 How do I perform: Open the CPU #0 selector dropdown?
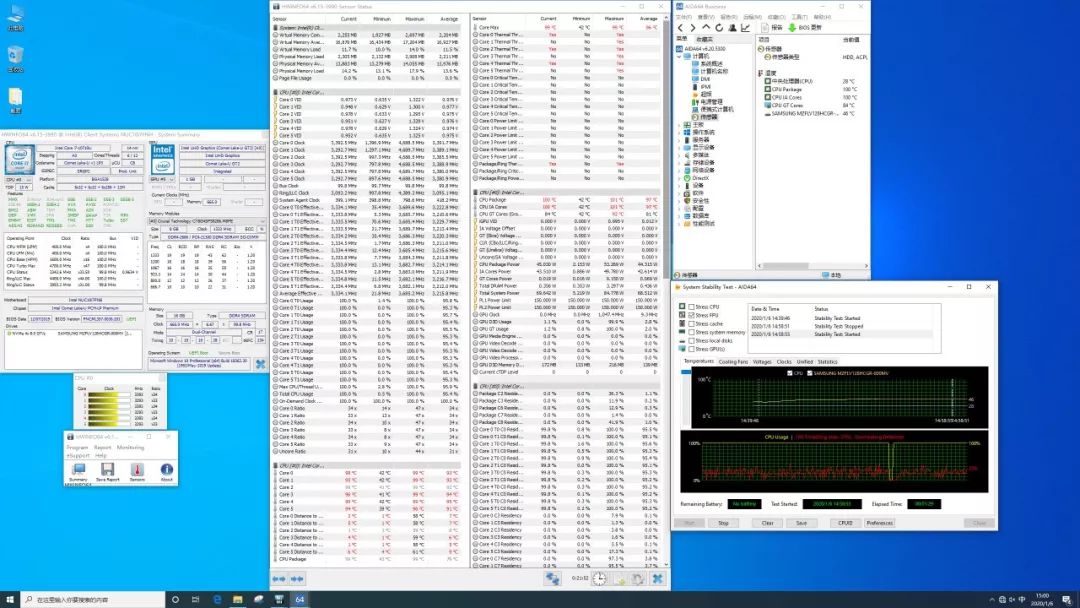click(18, 180)
